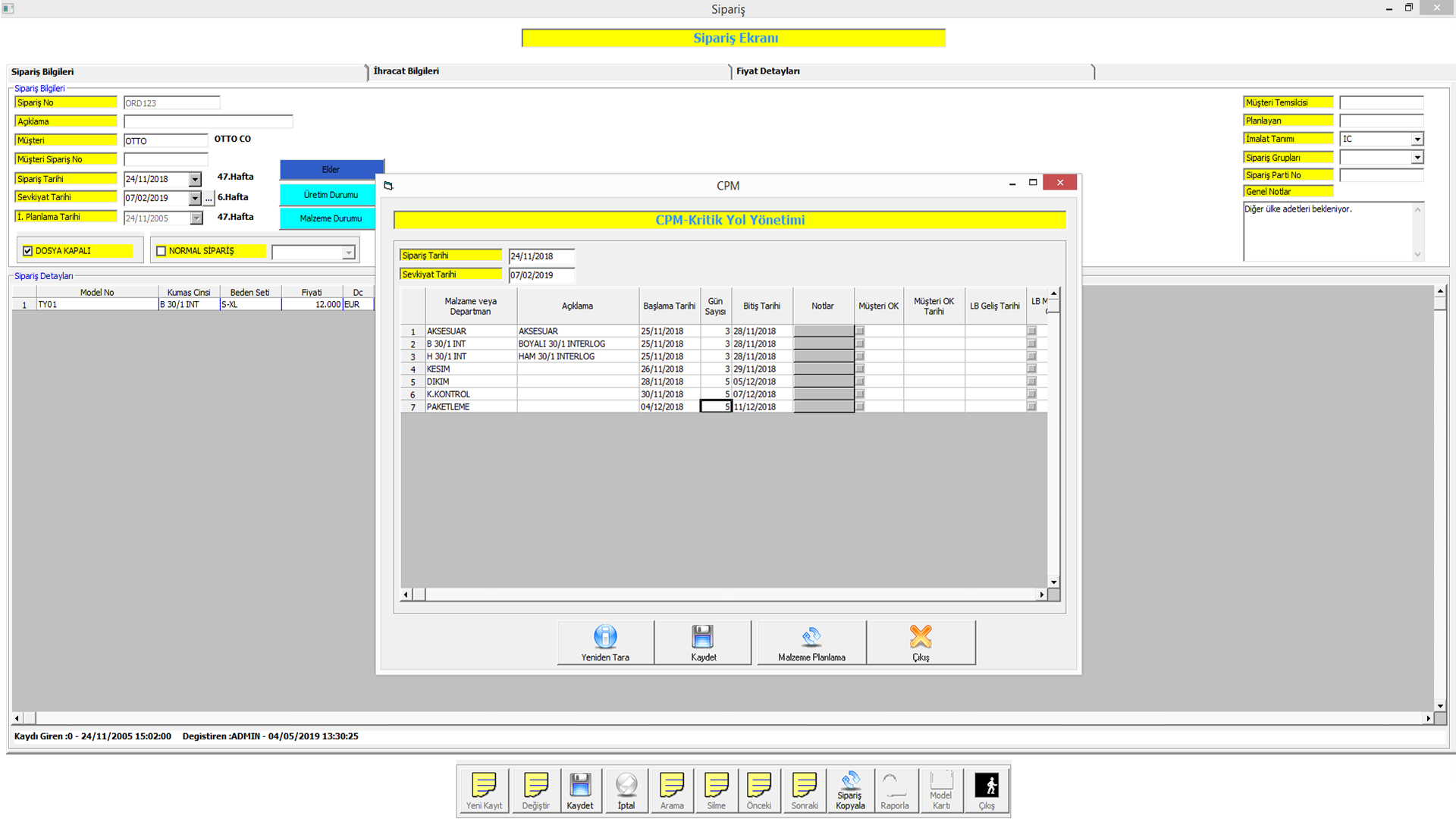1456x819 pixels.
Task: Open Malzeme Planlama icon button
Action: coord(811,636)
